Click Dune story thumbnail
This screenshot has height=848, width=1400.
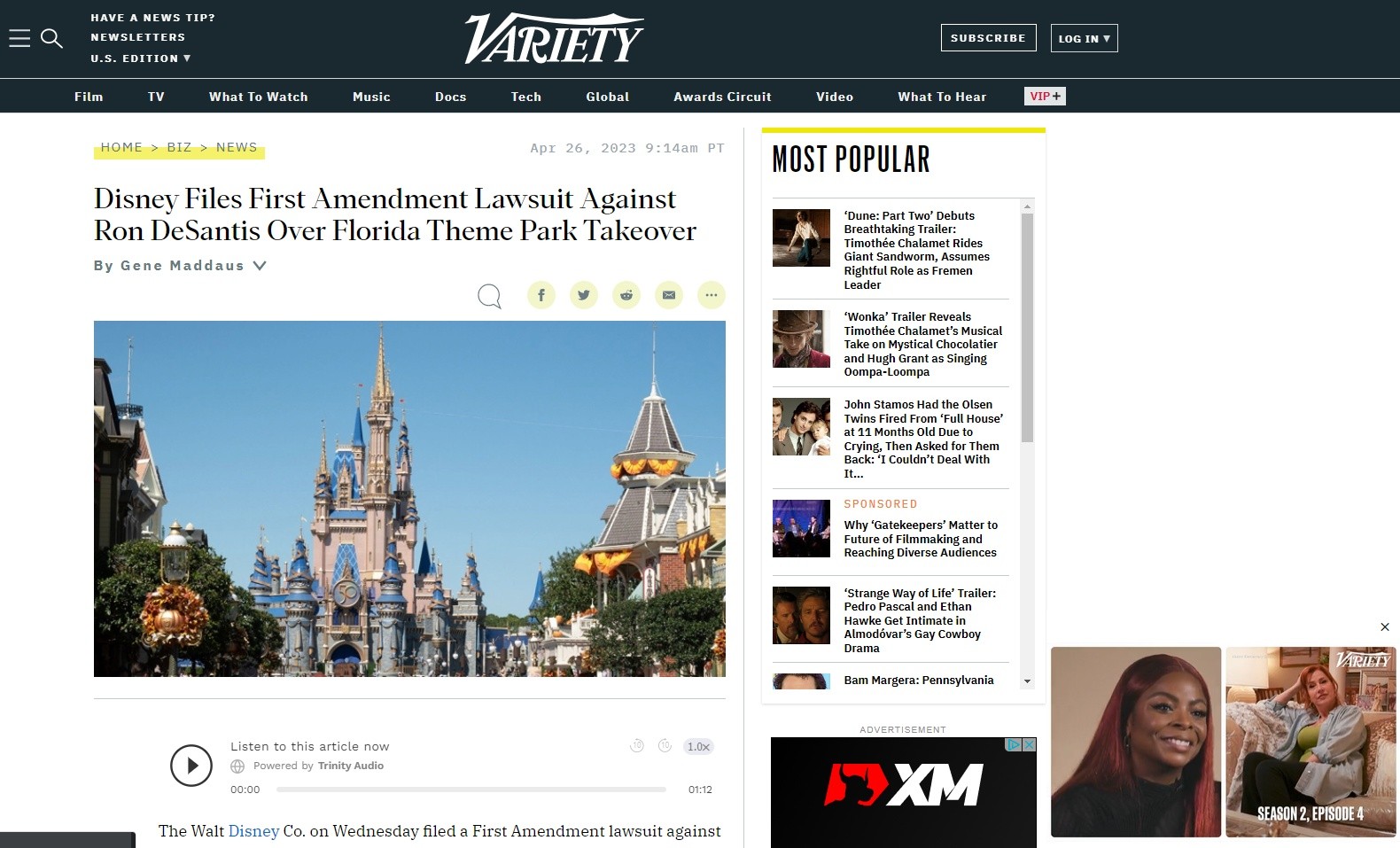point(801,237)
